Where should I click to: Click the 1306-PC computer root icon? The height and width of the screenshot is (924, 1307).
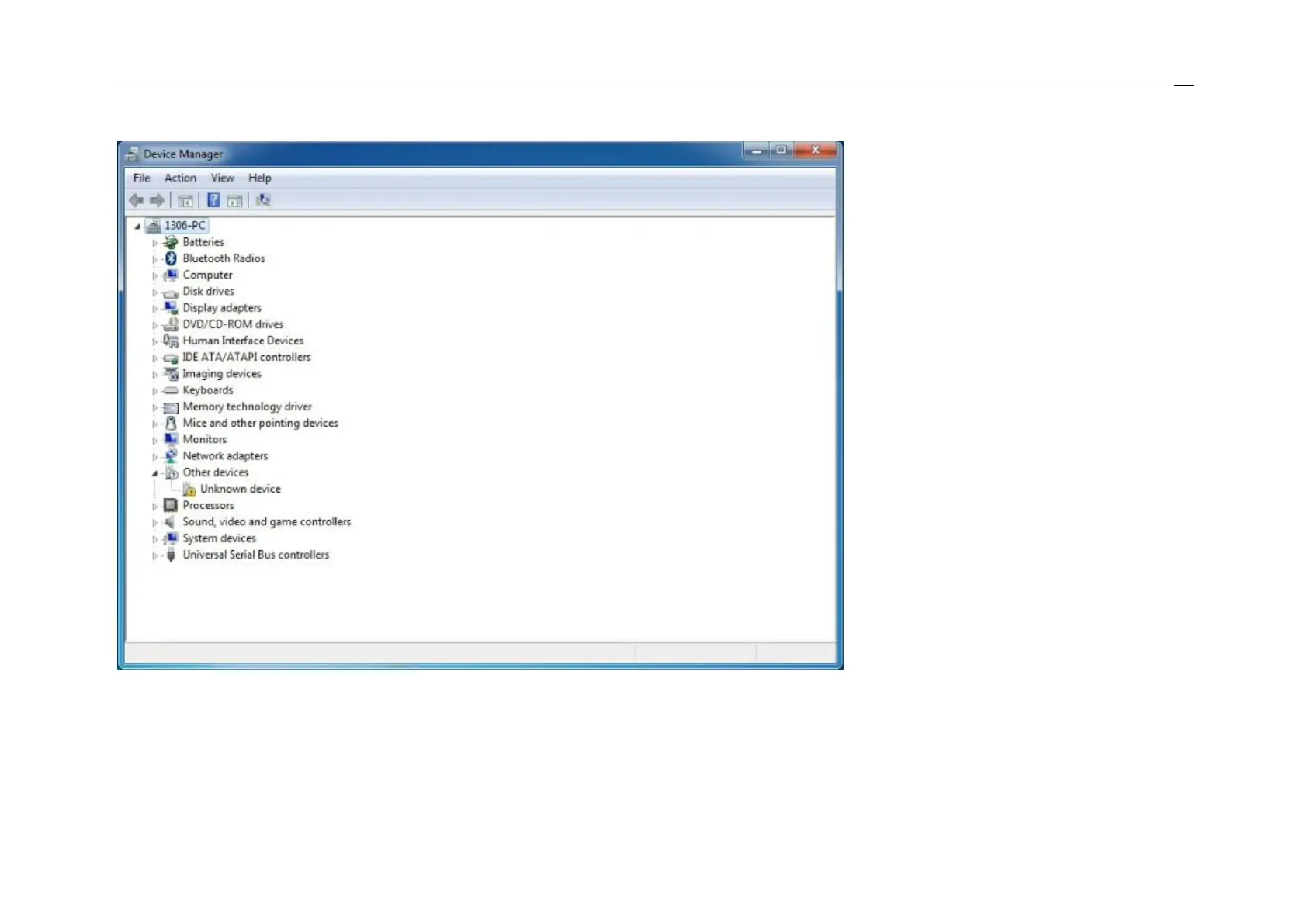153,226
